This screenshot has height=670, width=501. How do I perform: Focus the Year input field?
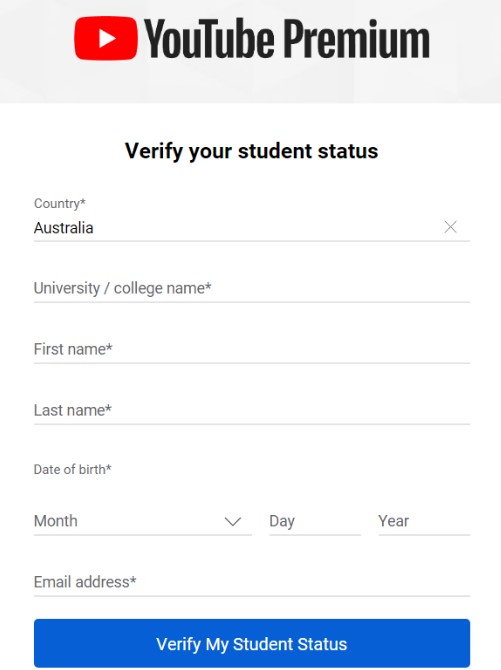point(424,521)
